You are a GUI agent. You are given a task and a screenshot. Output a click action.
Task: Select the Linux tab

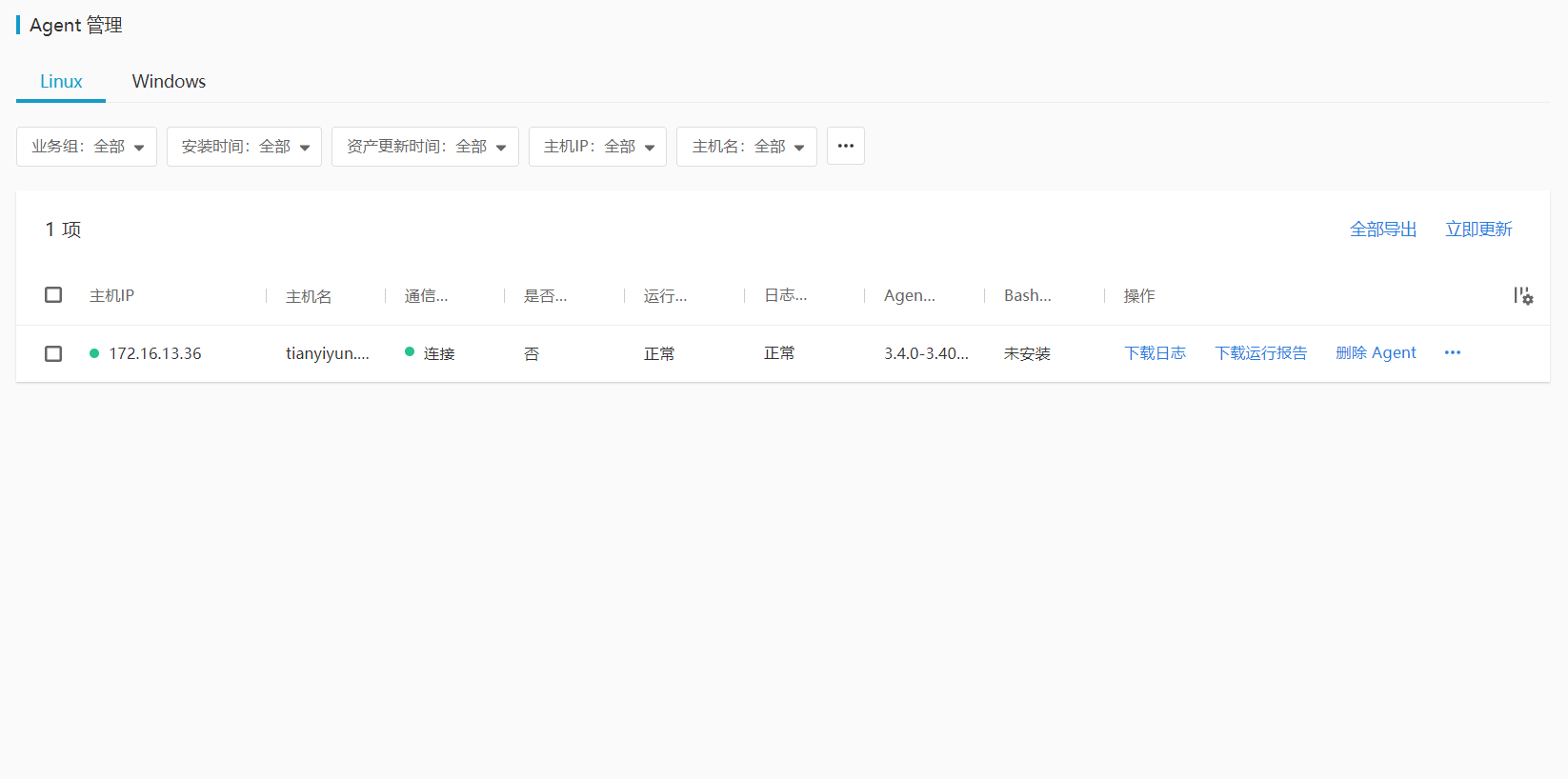[61, 81]
